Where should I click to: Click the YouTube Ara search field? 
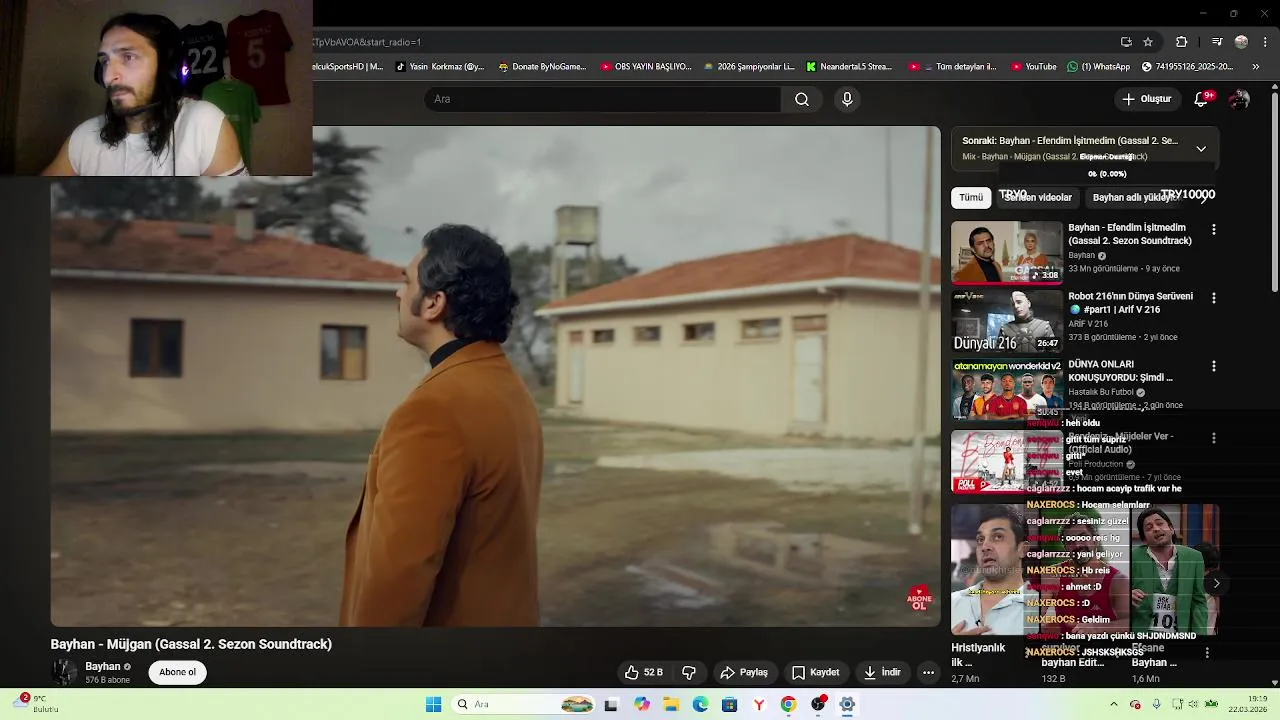coord(603,99)
